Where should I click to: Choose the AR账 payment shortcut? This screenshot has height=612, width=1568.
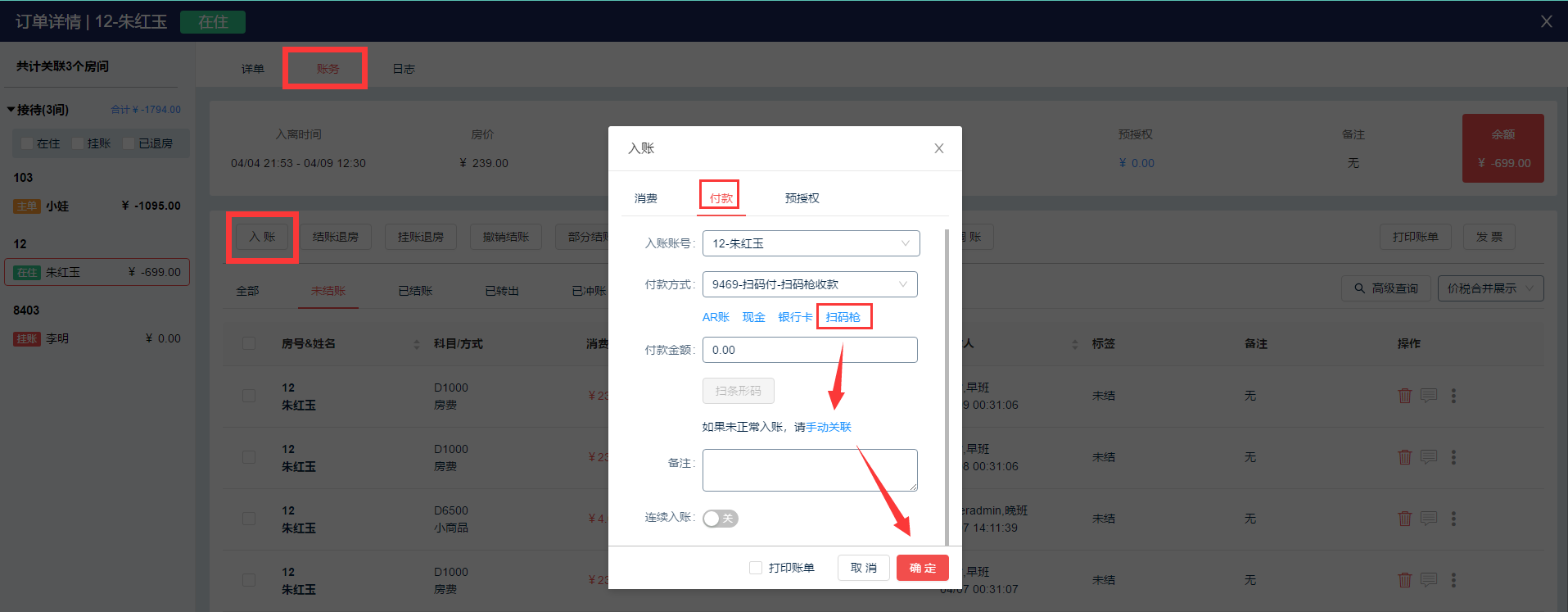[716, 317]
